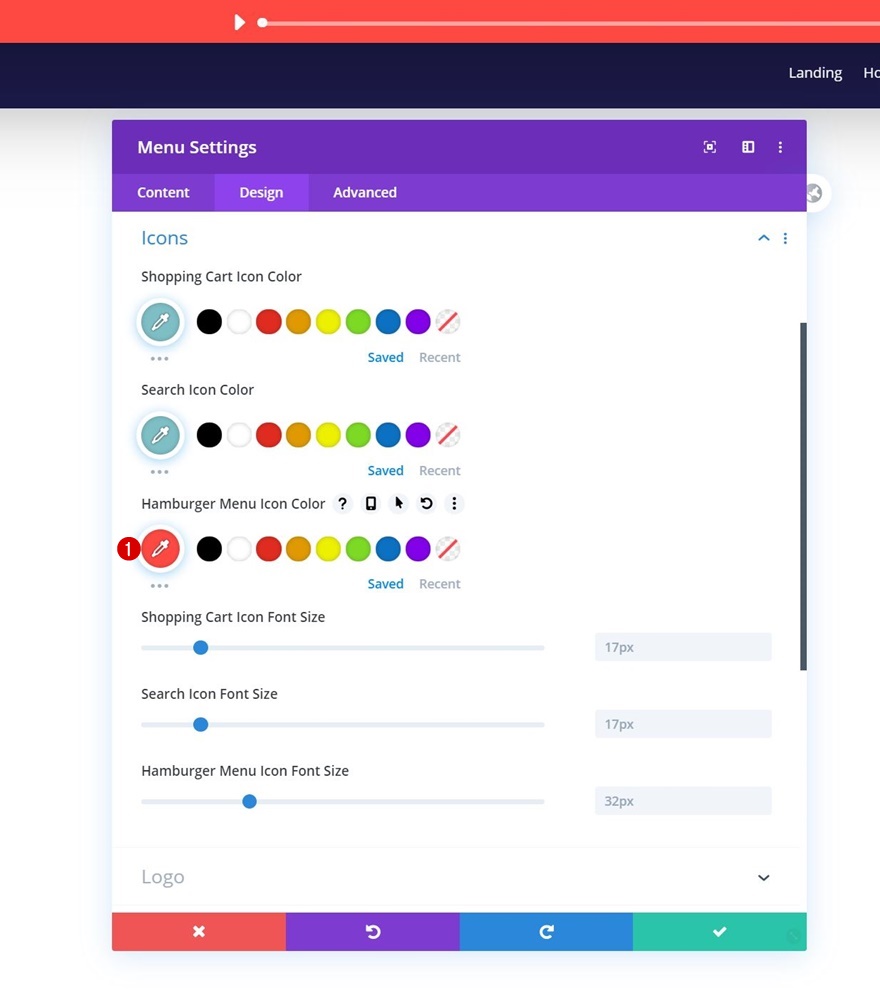
Task: Toggle the sidebar snap layout icon
Action: pyautogui.click(x=748, y=147)
